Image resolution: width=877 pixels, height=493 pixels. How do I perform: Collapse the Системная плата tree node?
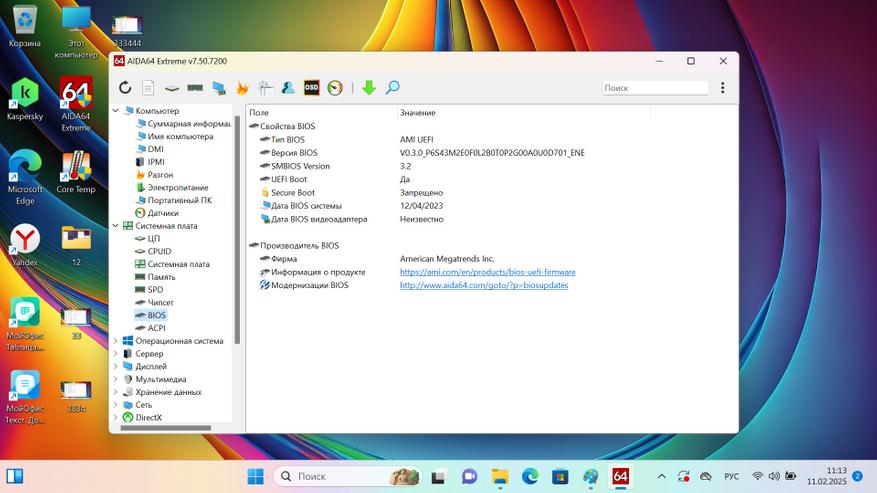[116, 226]
